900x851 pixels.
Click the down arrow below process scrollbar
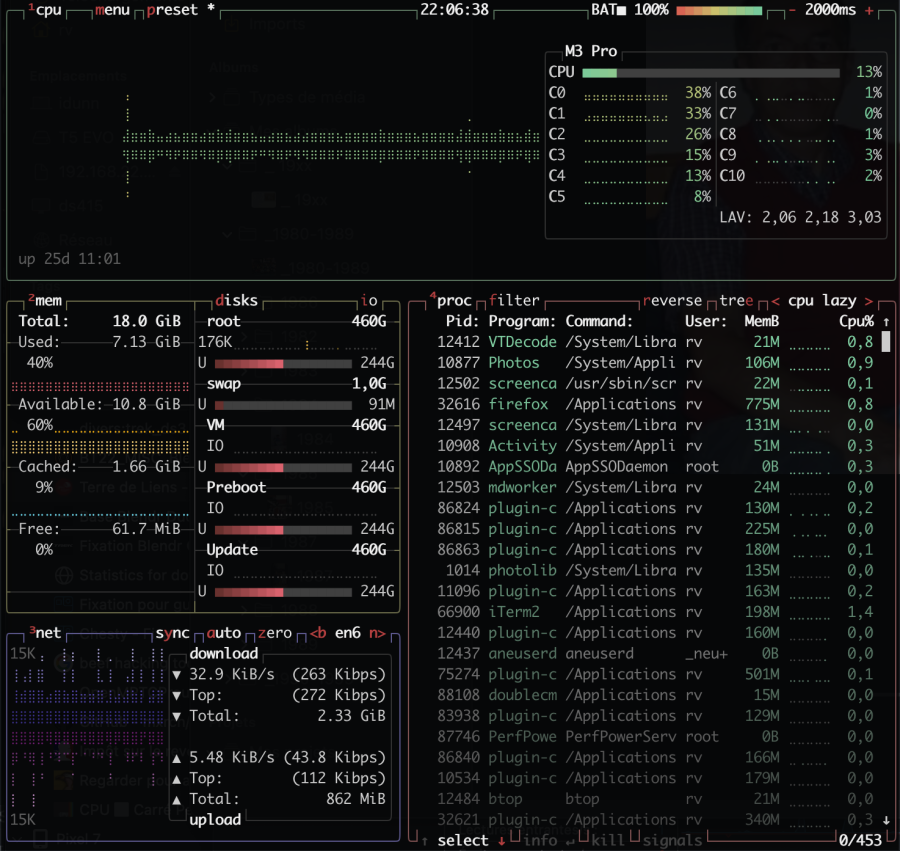click(886, 820)
